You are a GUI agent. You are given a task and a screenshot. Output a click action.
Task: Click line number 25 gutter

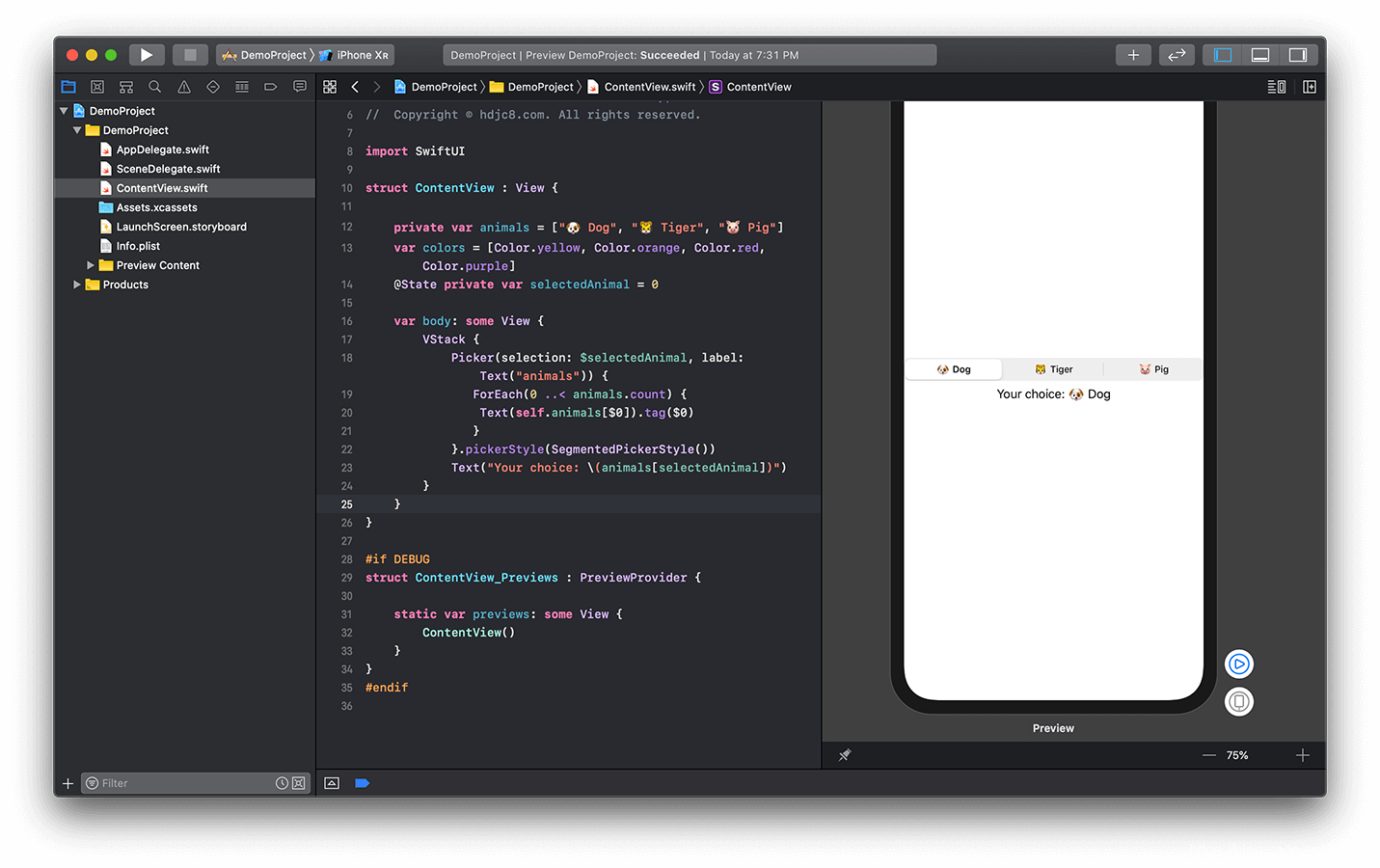click(346, 504)
